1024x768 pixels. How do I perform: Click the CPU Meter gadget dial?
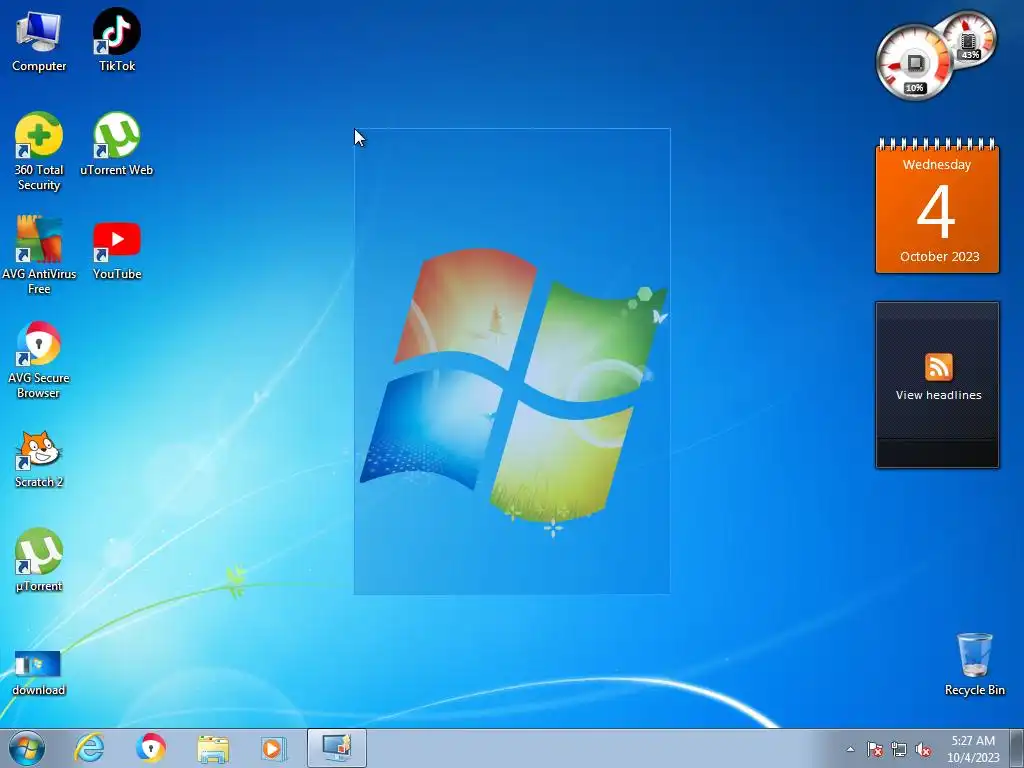[913, 63]
